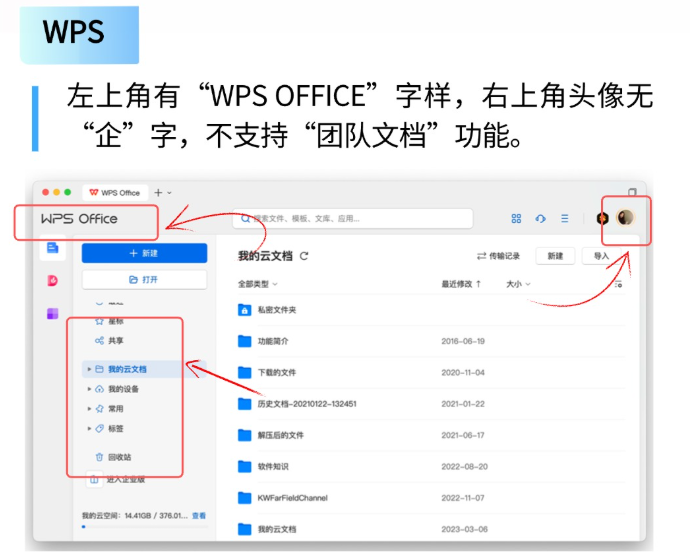Open the 私密文件夹 private folder
This screenshot has height=558, width=690.
[x=277, y=310]
